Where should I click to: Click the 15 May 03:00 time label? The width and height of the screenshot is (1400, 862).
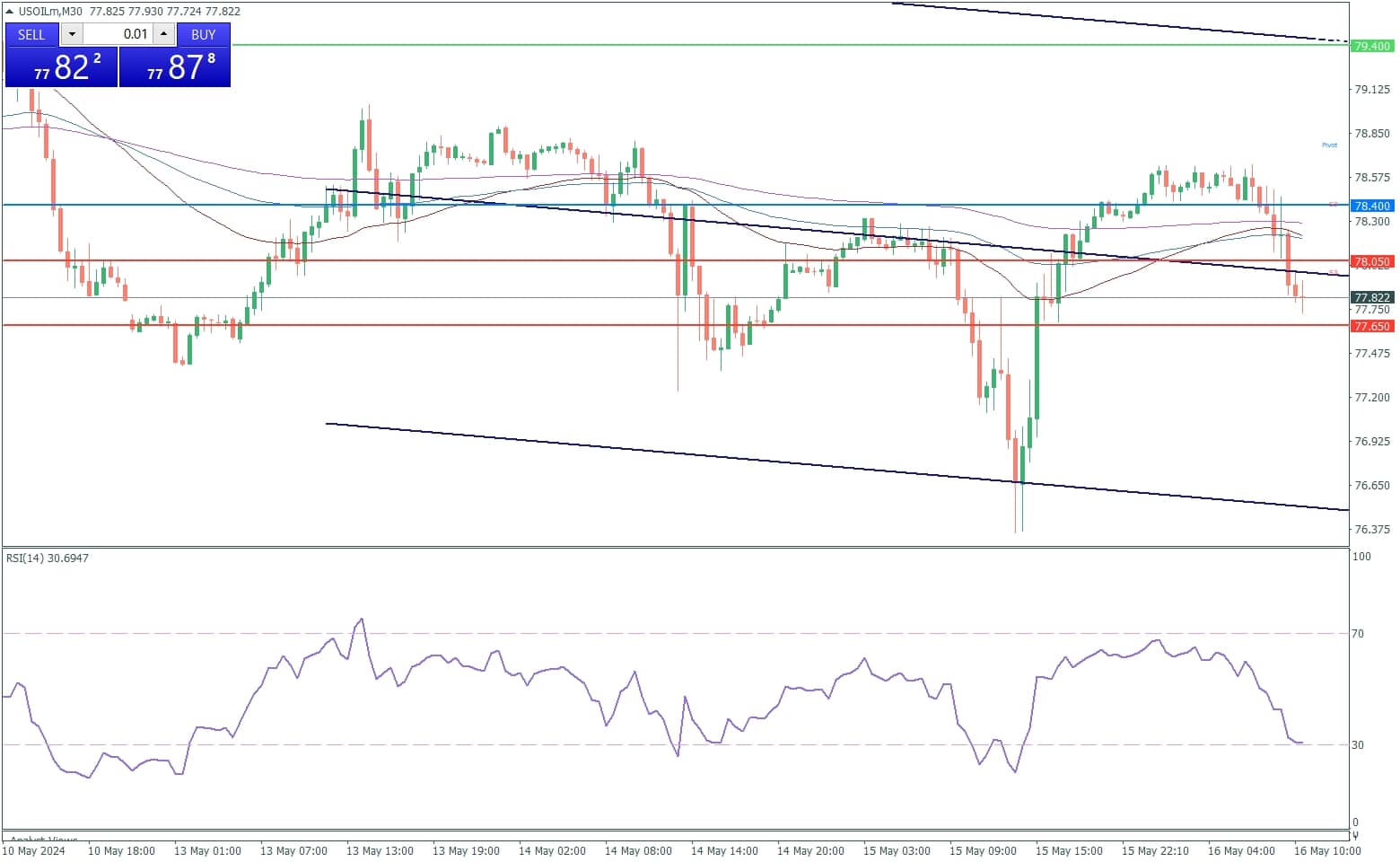coord(897,850)
